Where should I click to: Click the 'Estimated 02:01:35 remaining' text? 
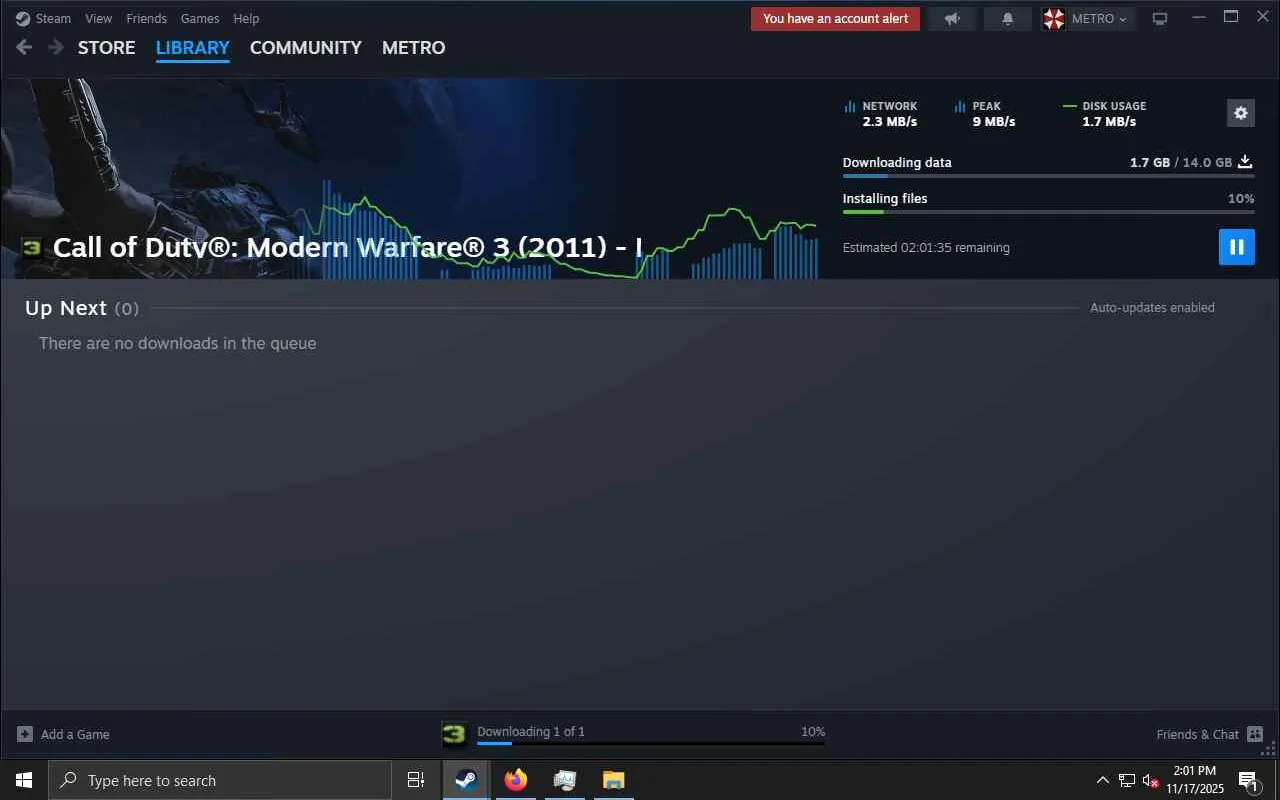(926, 248)
